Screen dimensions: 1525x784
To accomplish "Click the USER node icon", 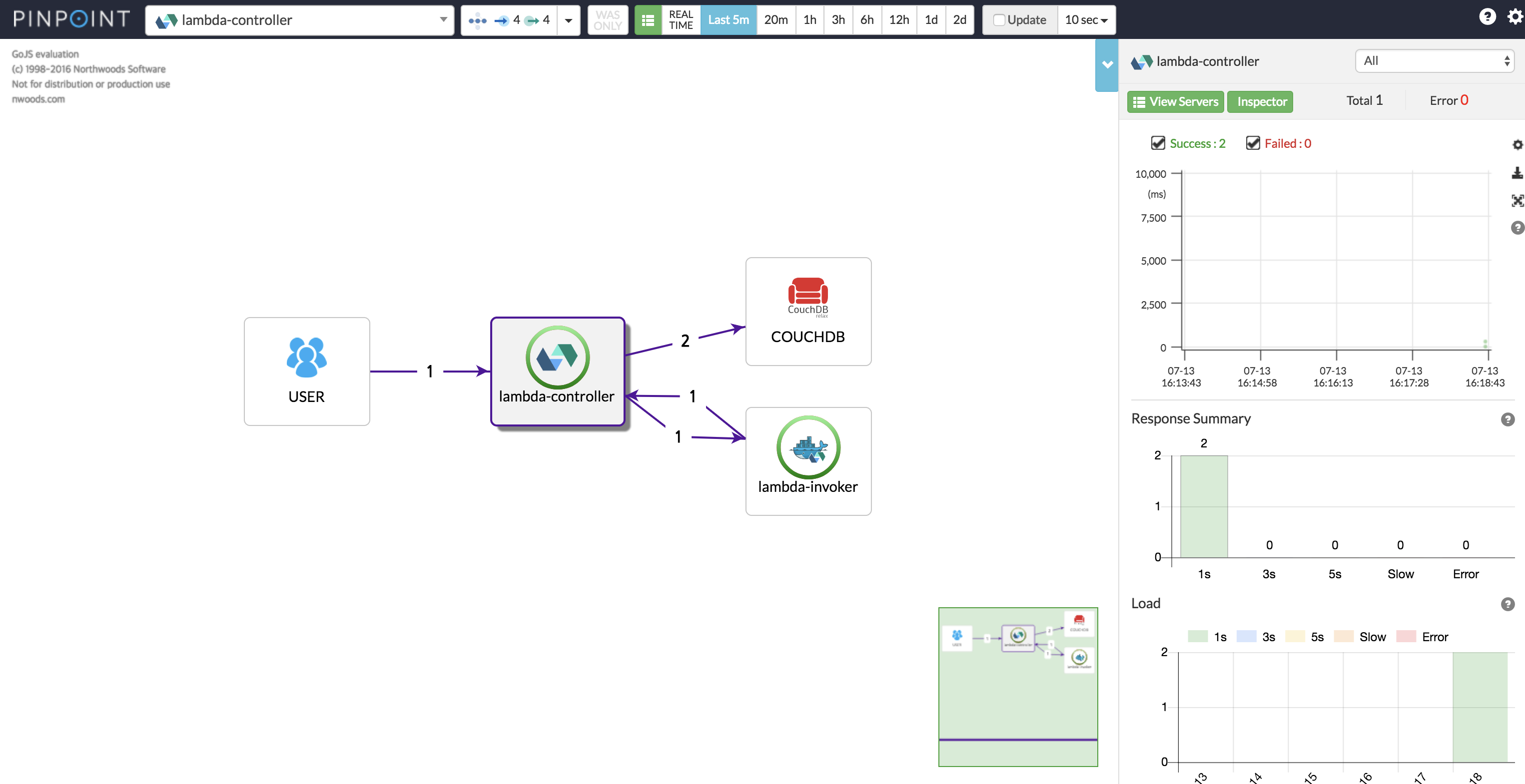I will tap(306, 357).
